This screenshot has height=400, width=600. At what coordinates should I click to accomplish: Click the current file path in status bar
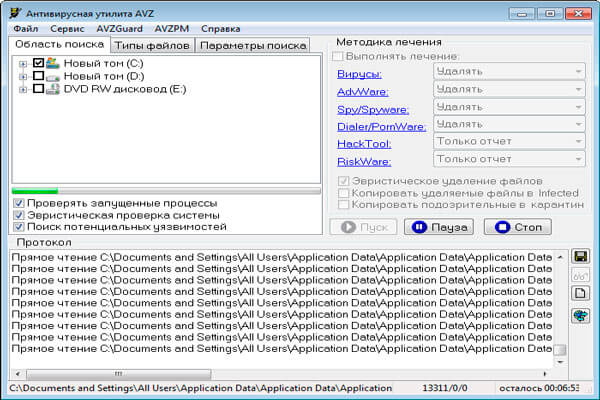200,388
